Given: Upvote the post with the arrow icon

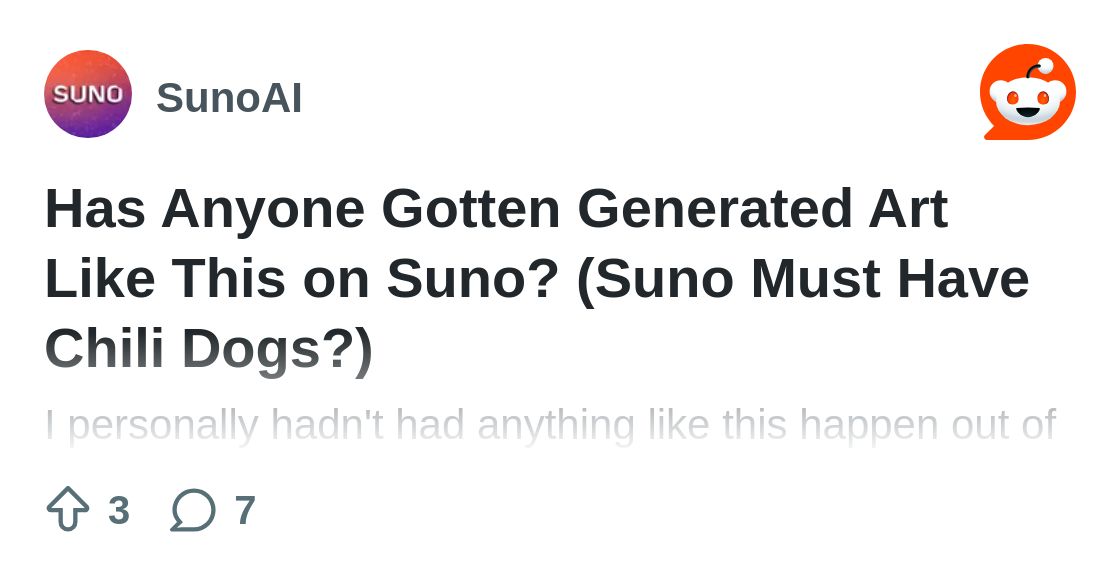Looking at the screenshot, I should tap(68, 508).
